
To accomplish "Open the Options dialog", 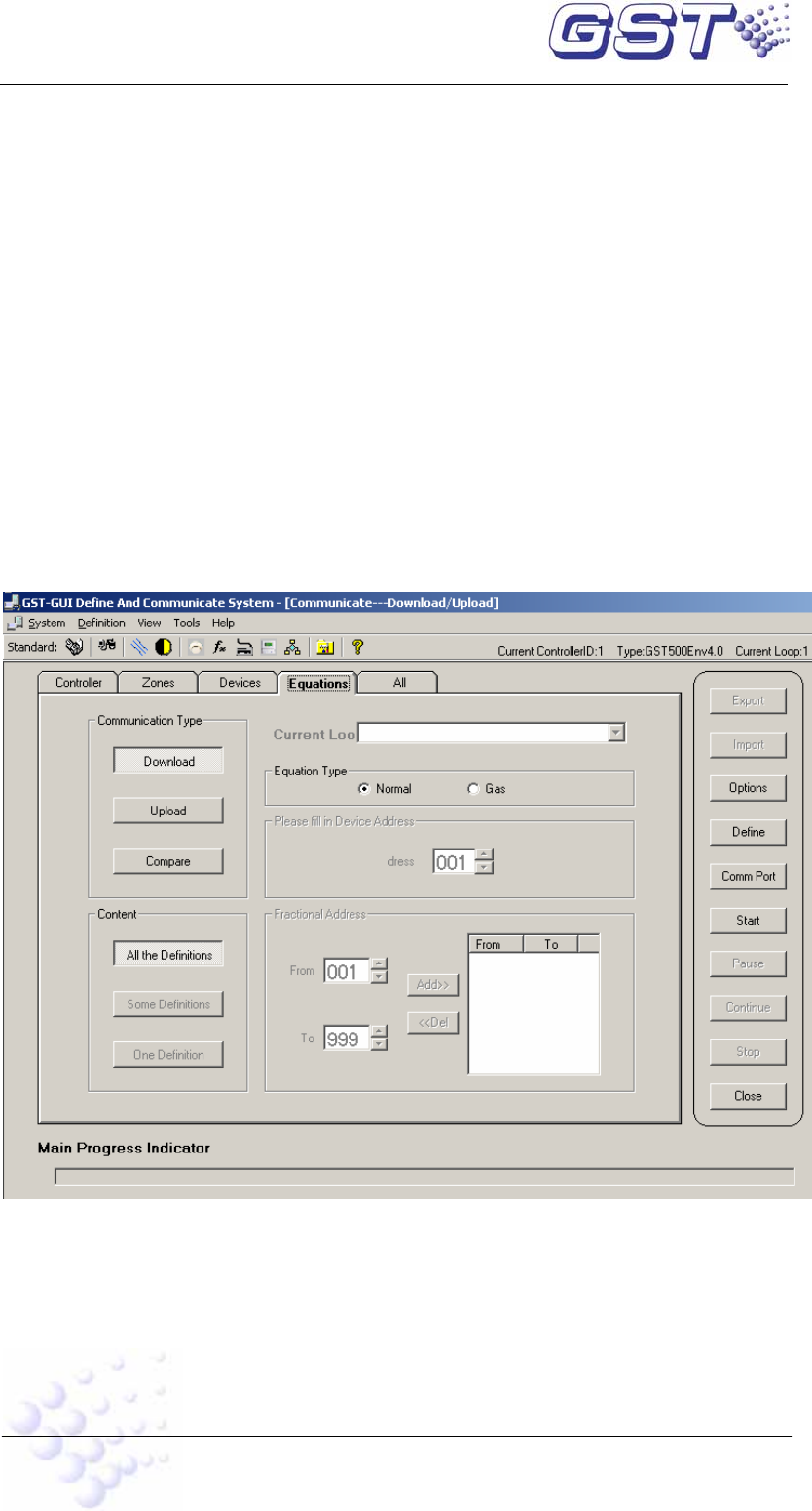I will click(748, 788).
